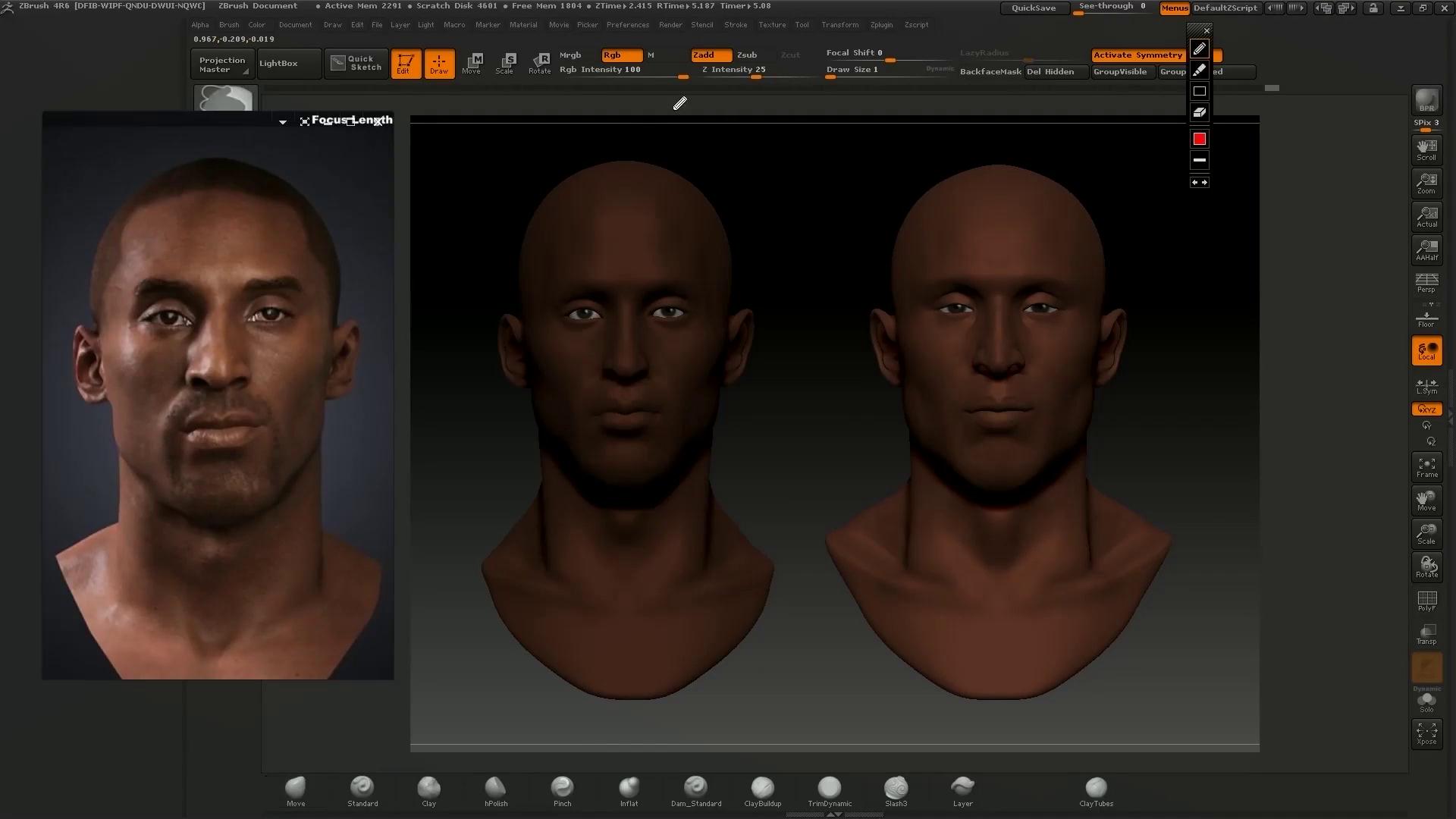
Task: Expand the bottom brush shelf divider arrows
Action: coord(833,814)
